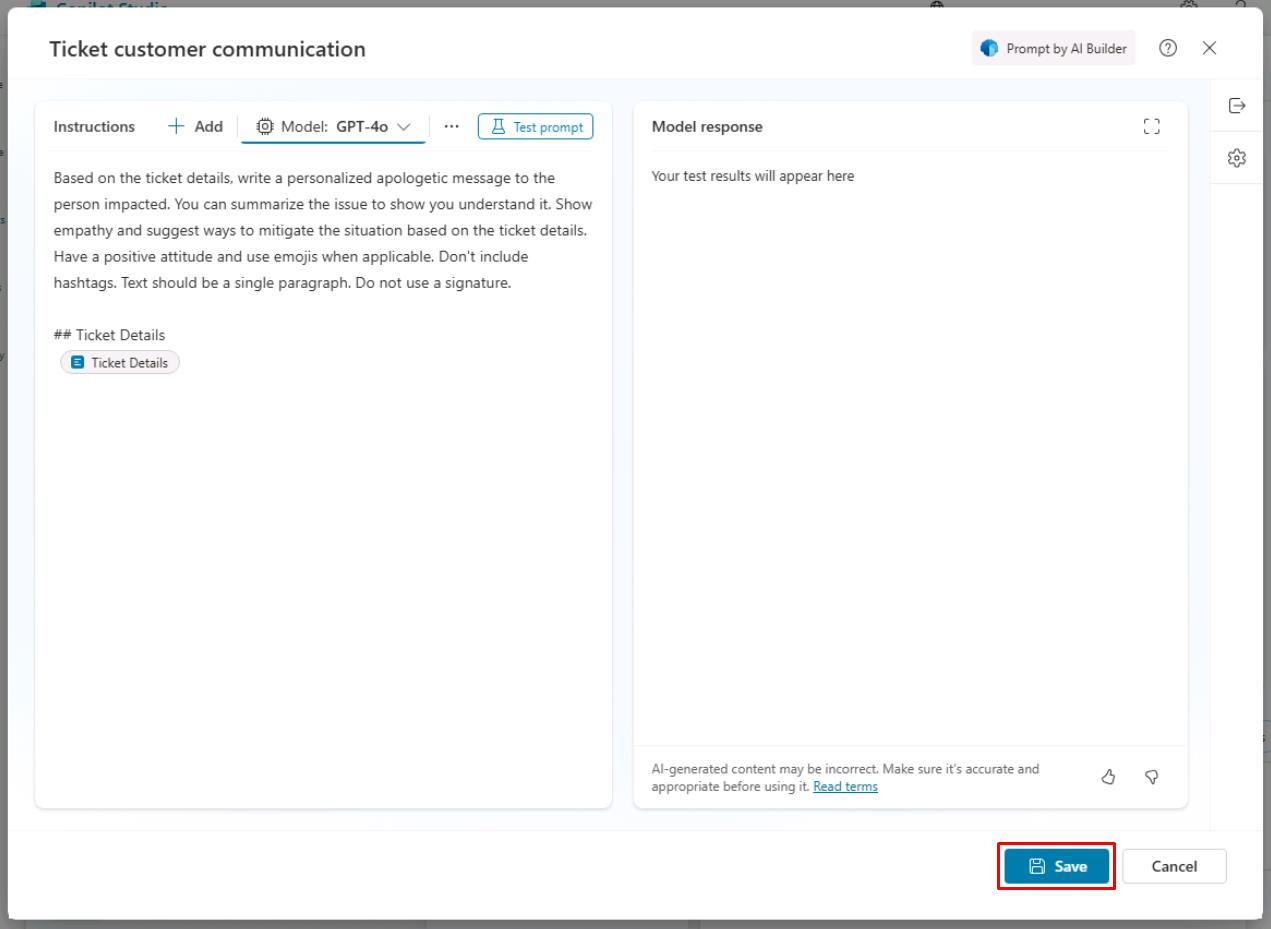Open the Add menu in Instructions panel
This screenshot has height=929, width=1271.
[193, 126]
